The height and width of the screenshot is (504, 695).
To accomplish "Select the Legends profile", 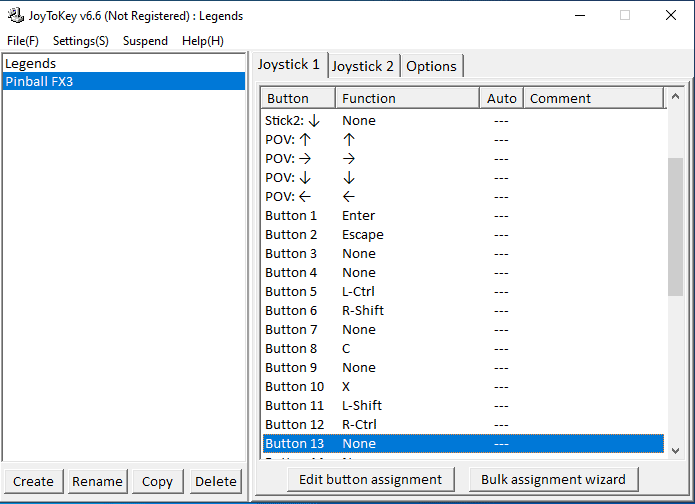I will click(x=31, y=63).
